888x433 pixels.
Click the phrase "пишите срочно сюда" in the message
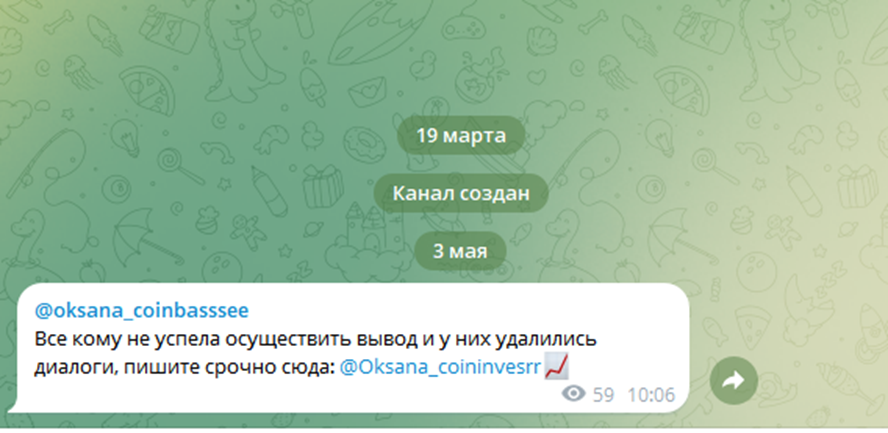(x=227, y=368)
